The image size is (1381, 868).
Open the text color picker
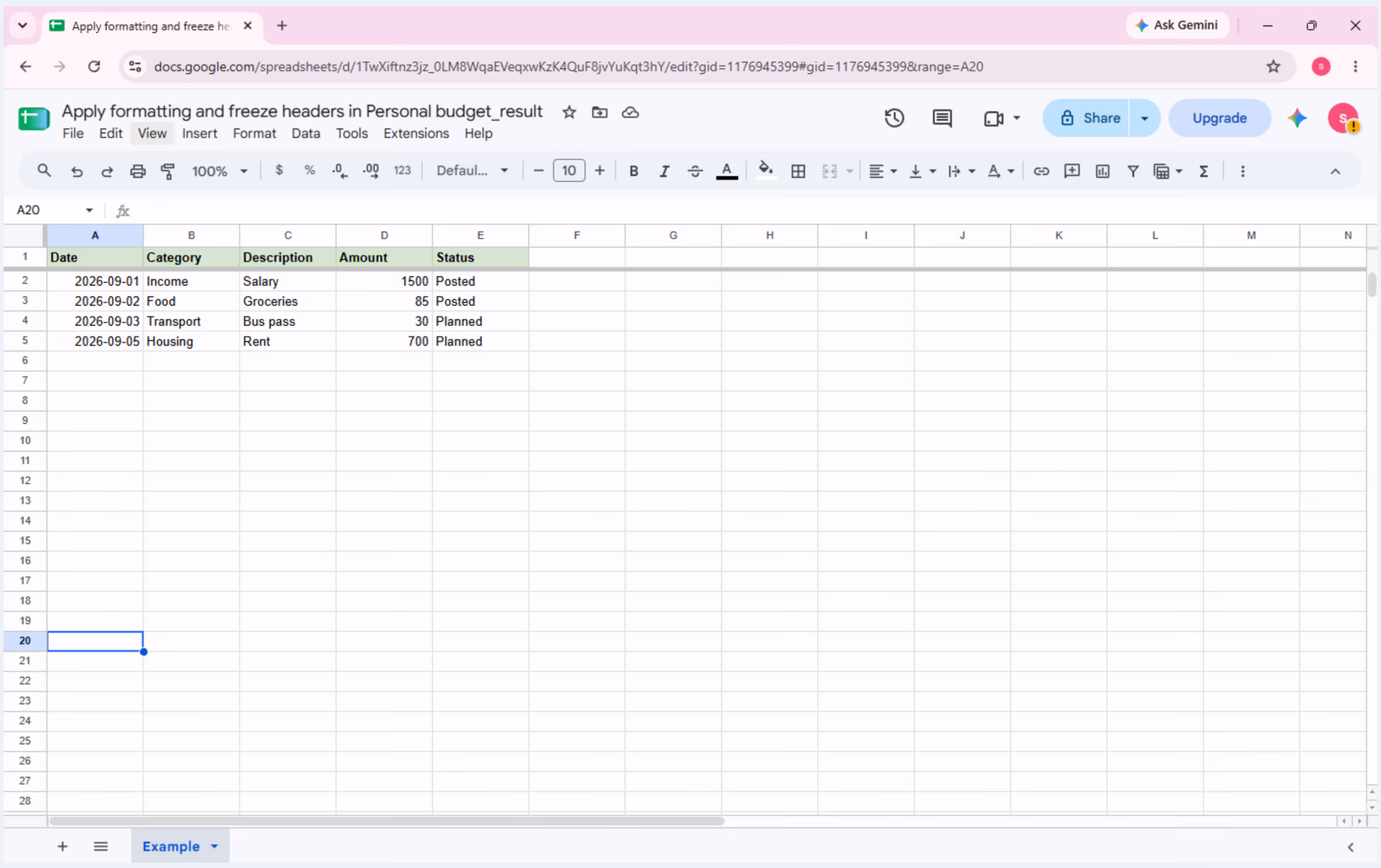pyautogui.click(x=727, y=171)
